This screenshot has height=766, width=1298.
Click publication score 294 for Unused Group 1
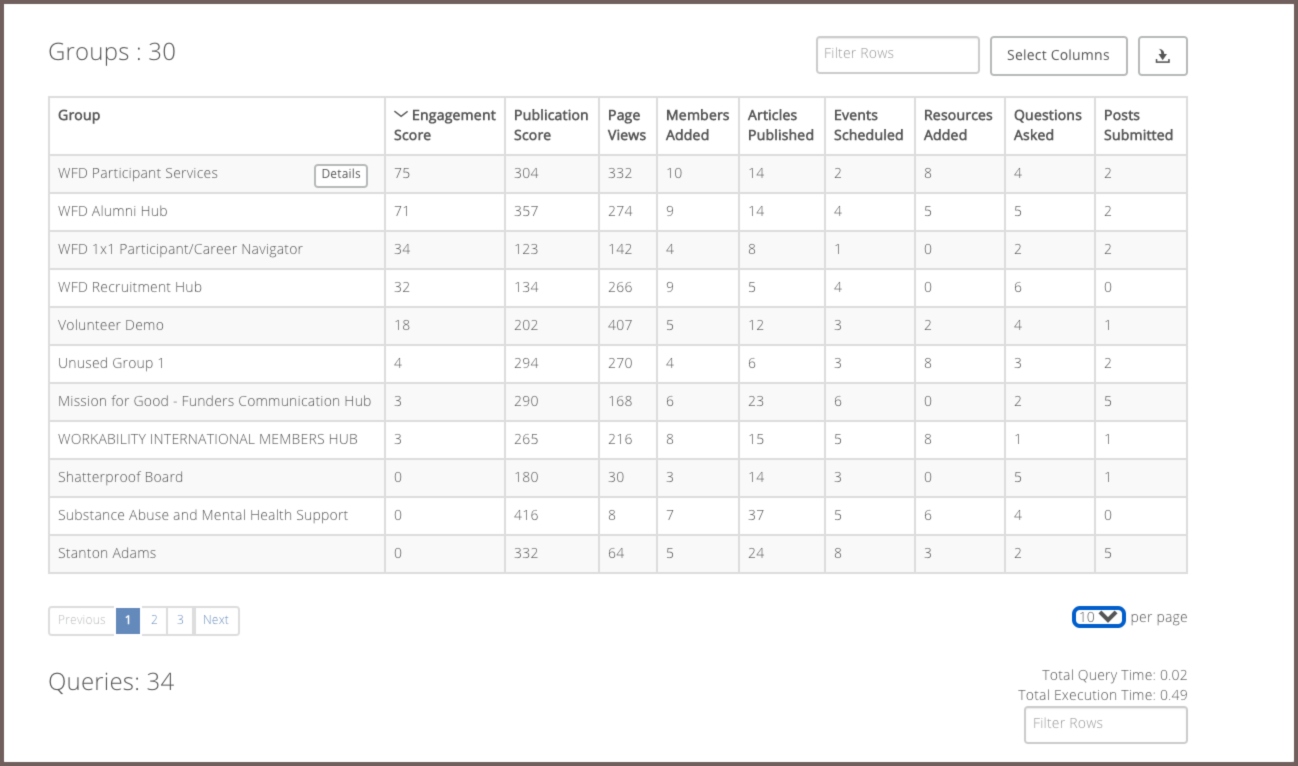pos(551,363)
